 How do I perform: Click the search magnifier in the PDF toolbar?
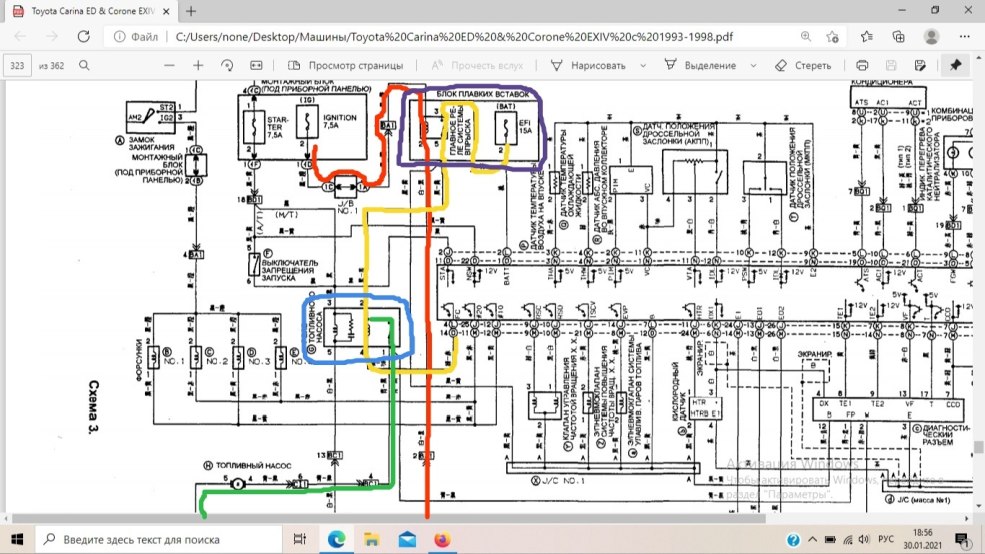tap(84, 65)
